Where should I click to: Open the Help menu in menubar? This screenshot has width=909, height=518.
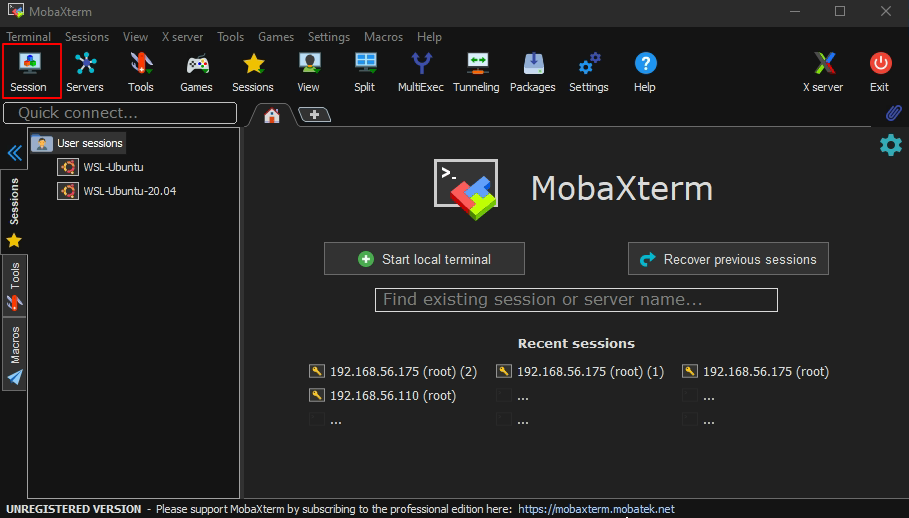coord(429,37)
